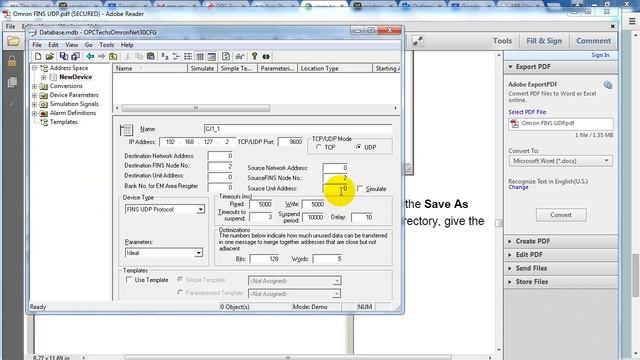The image size is (640, 360).
Task: Click the Adobe ExportPDF service icon
Action: (608, 85)
